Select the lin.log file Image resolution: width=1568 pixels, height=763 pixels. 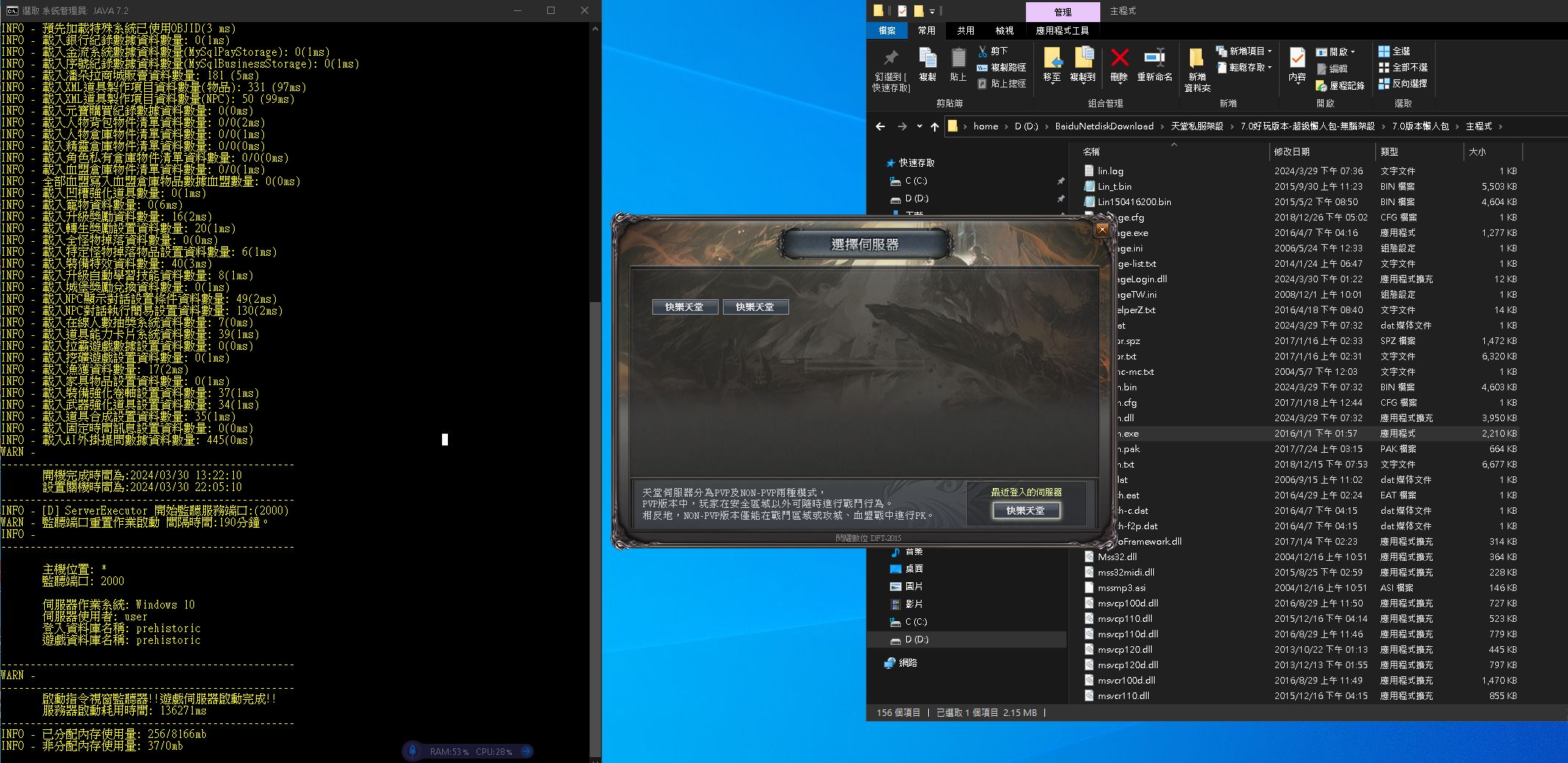tap(1111, 171)
